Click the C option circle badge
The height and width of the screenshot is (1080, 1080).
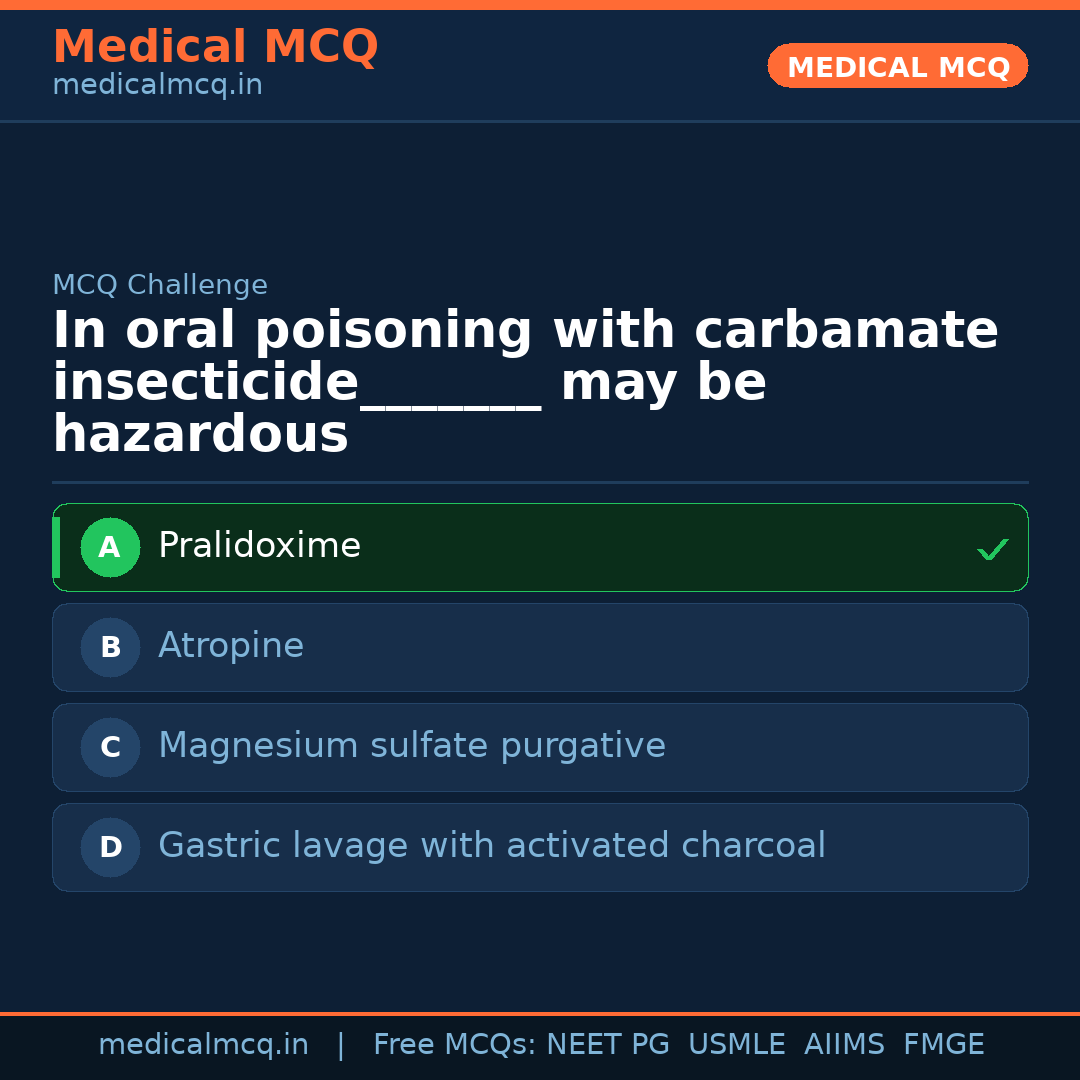(x=110, y=747)
